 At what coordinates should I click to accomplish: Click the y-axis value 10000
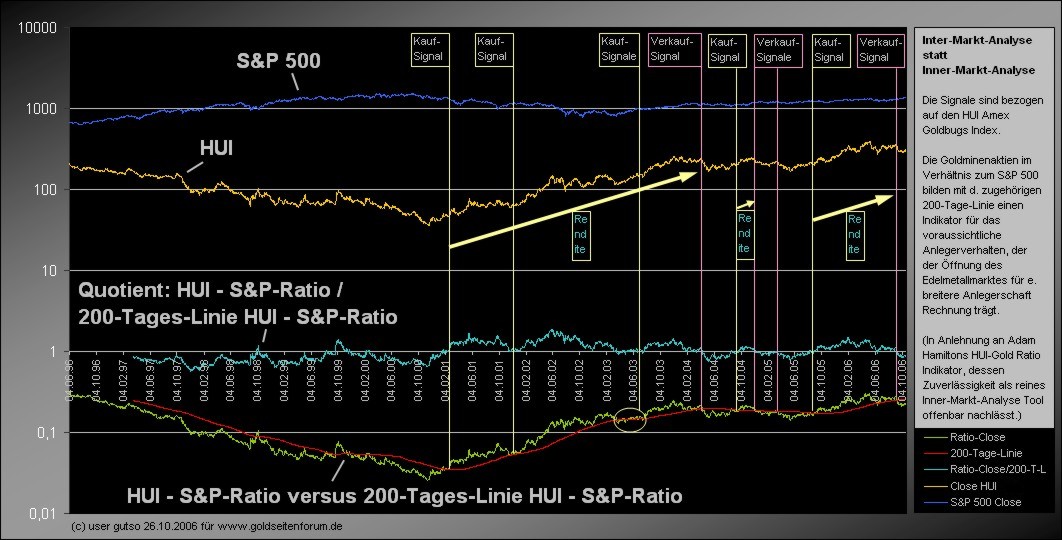[37, 28]
